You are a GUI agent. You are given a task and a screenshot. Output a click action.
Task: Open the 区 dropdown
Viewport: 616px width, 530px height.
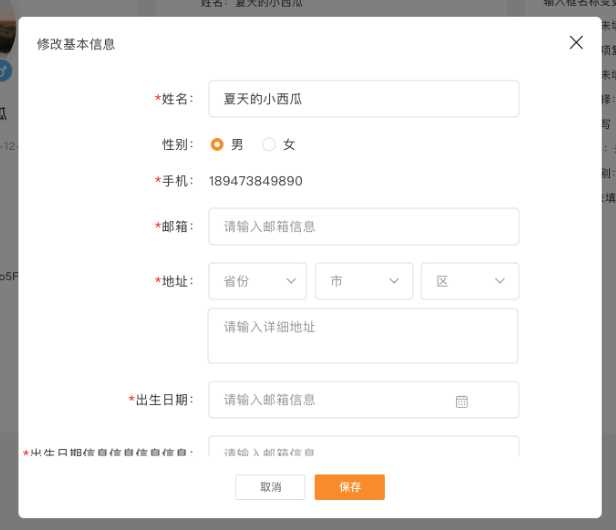[470, 281]
